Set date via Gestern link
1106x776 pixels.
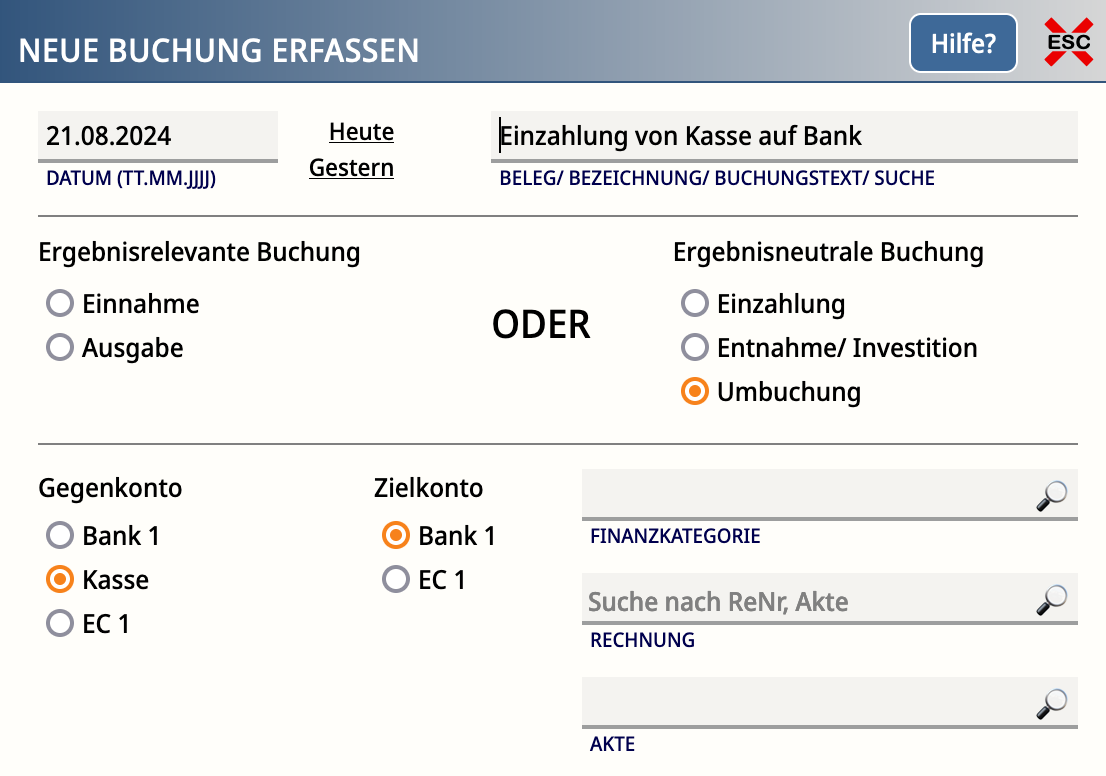tap(351, 168)
